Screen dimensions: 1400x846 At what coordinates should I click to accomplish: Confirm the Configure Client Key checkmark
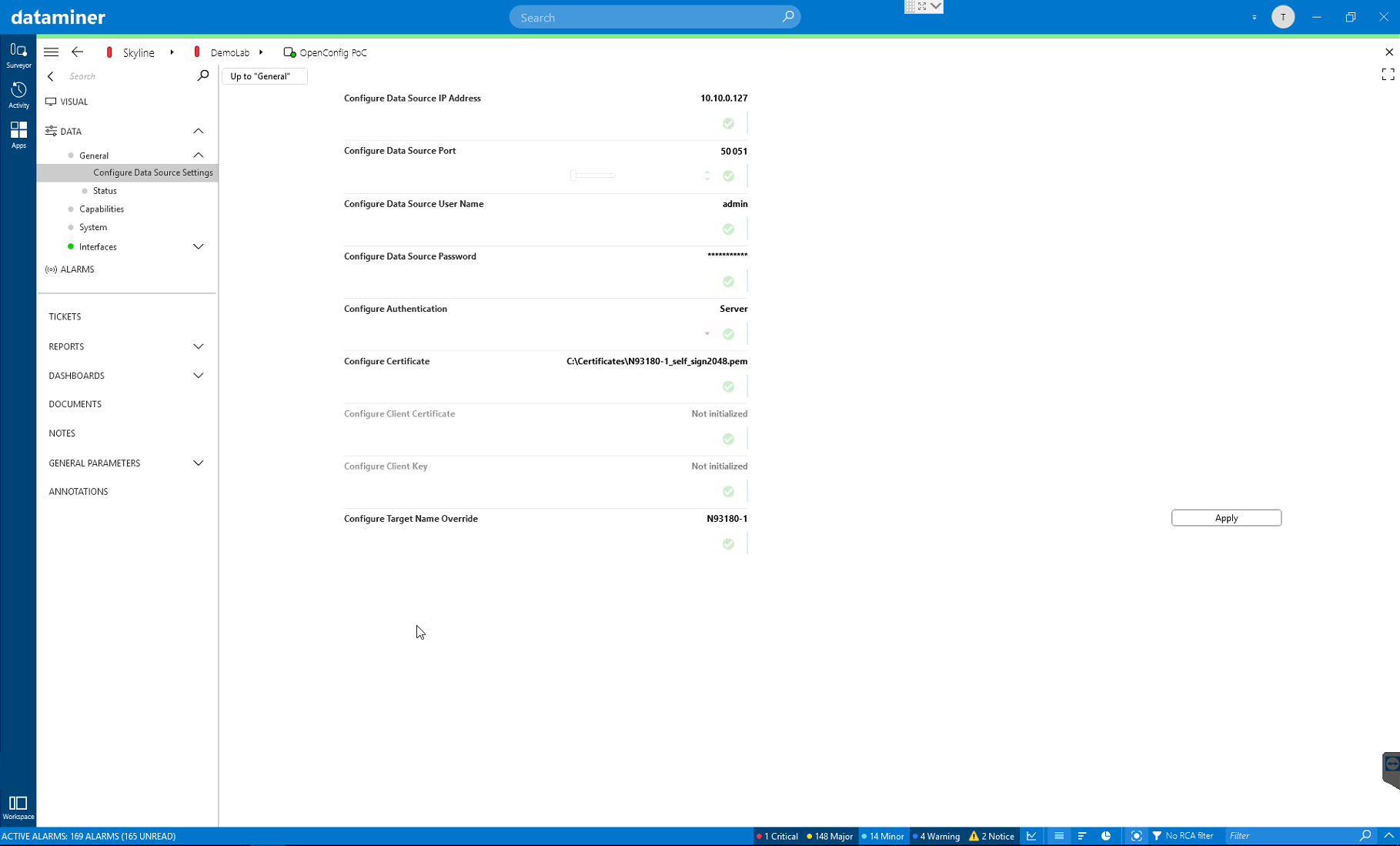728,491
